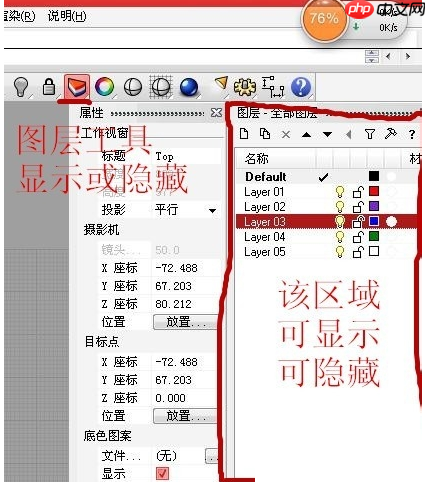The image size is (426, 482).
Task: Change the Layer 01 red color swatch
Action: pos(374,191)
